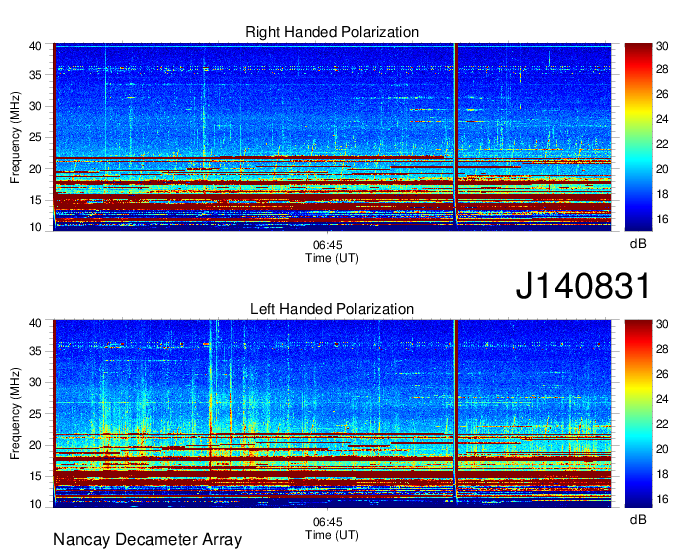Image resolution: width=680 pixels, height=552 pixels.
Task: Click the '28' tick on lower colorbar
Action: [662, 349]
